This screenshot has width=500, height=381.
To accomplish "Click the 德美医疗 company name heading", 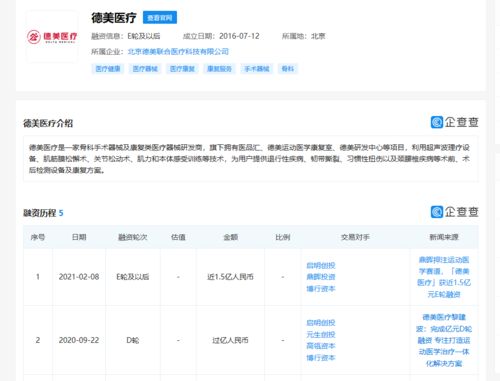I will click(x=114, y=18).
